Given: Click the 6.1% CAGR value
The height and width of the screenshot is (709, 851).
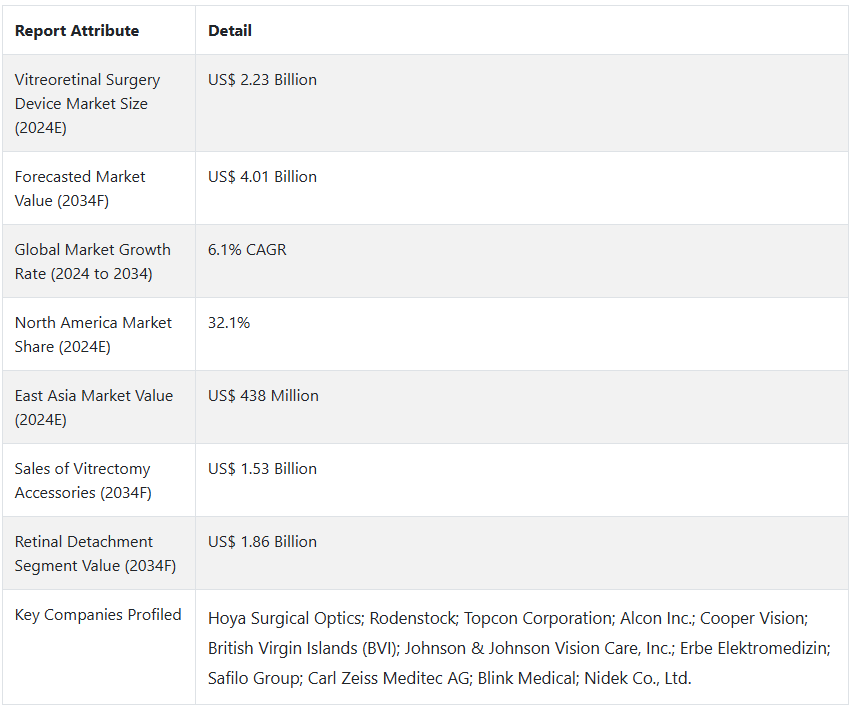Looking at the screenshot, I should click(247, 250).
